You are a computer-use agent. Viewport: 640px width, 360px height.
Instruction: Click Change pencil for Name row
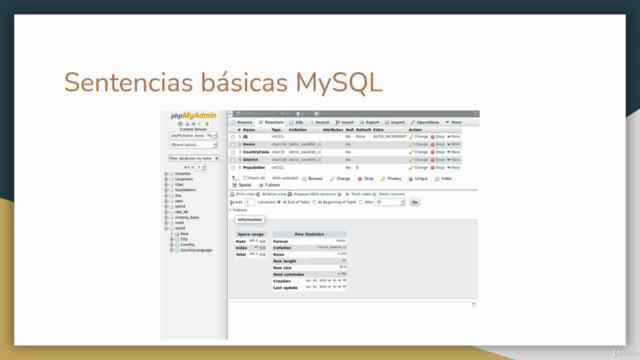coord(411,144)
